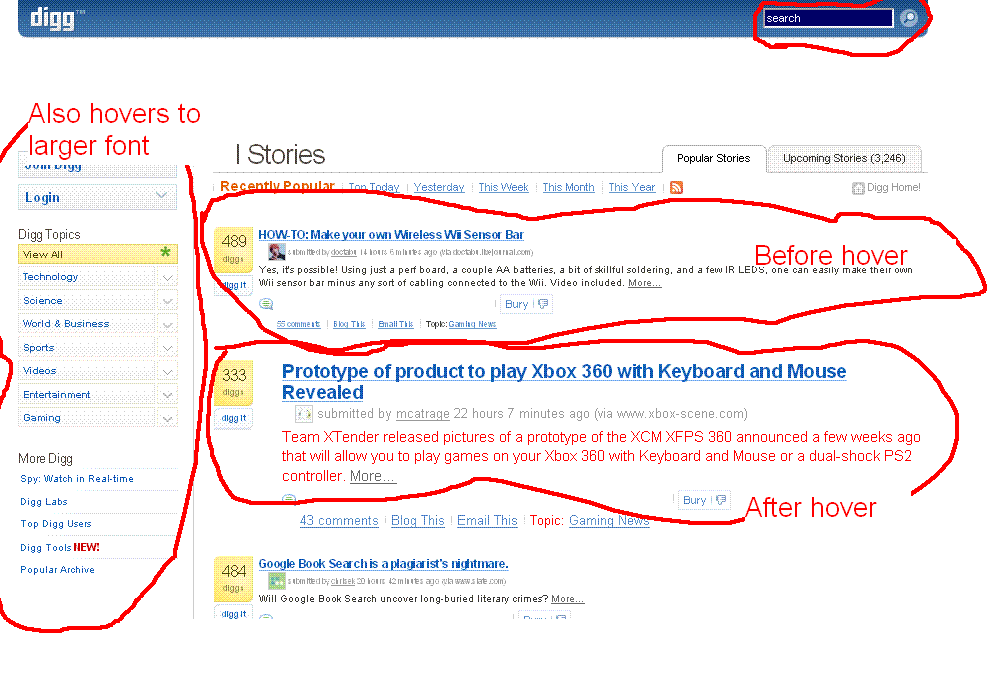
Task: Select the Top Today filter
Action: pos(374,187)
